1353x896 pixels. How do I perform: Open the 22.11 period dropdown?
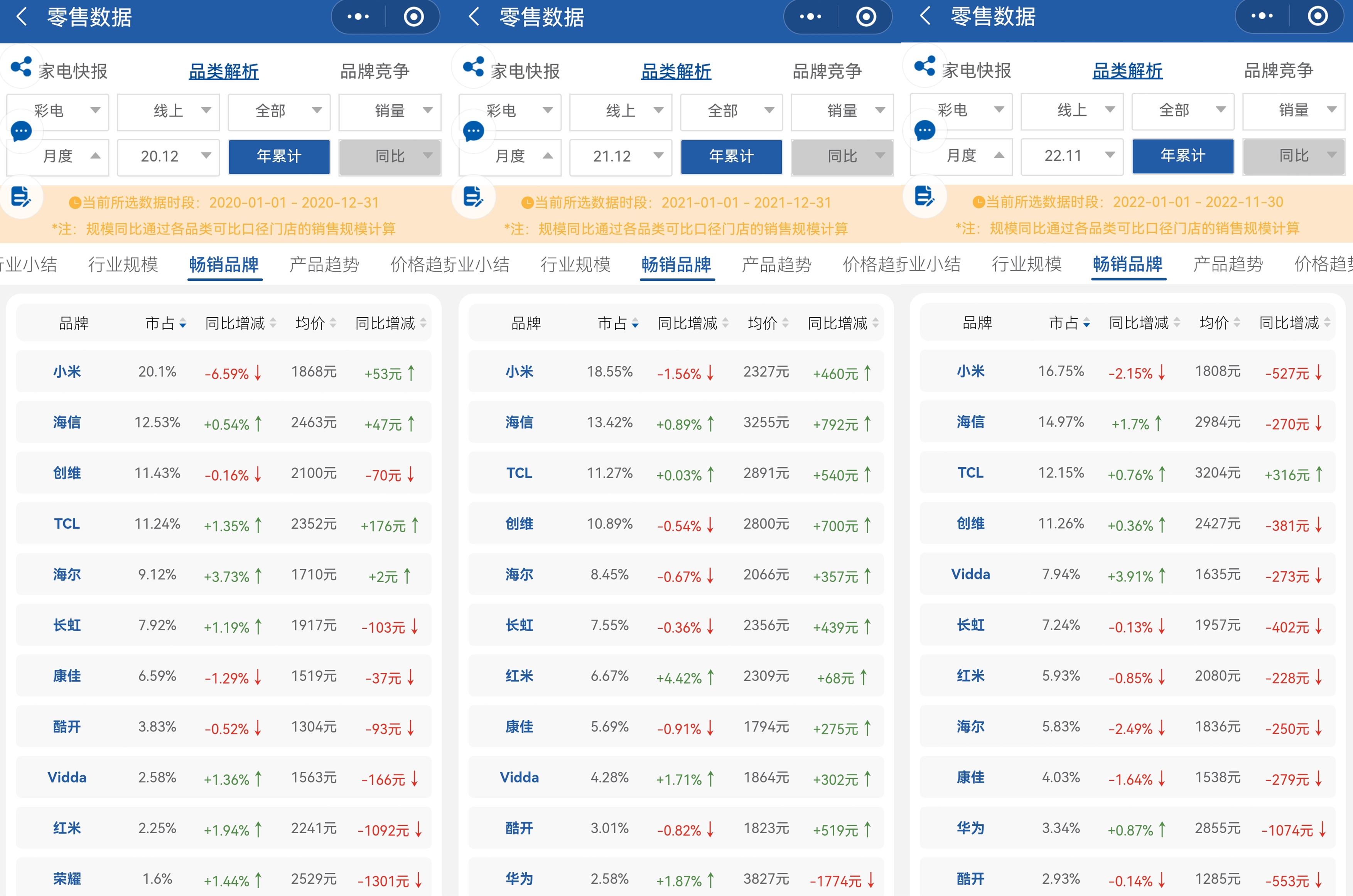[1072, 155]
